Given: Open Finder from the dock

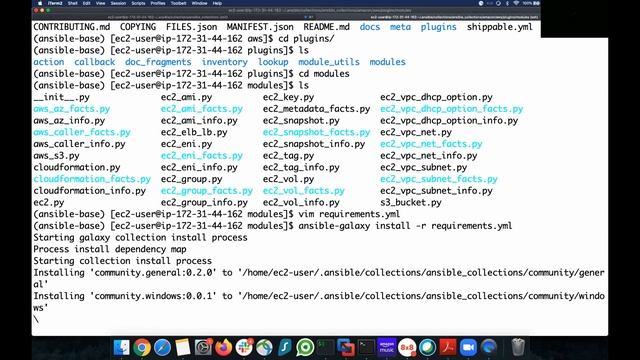Looking at the screenshot, I should (121, 347).
